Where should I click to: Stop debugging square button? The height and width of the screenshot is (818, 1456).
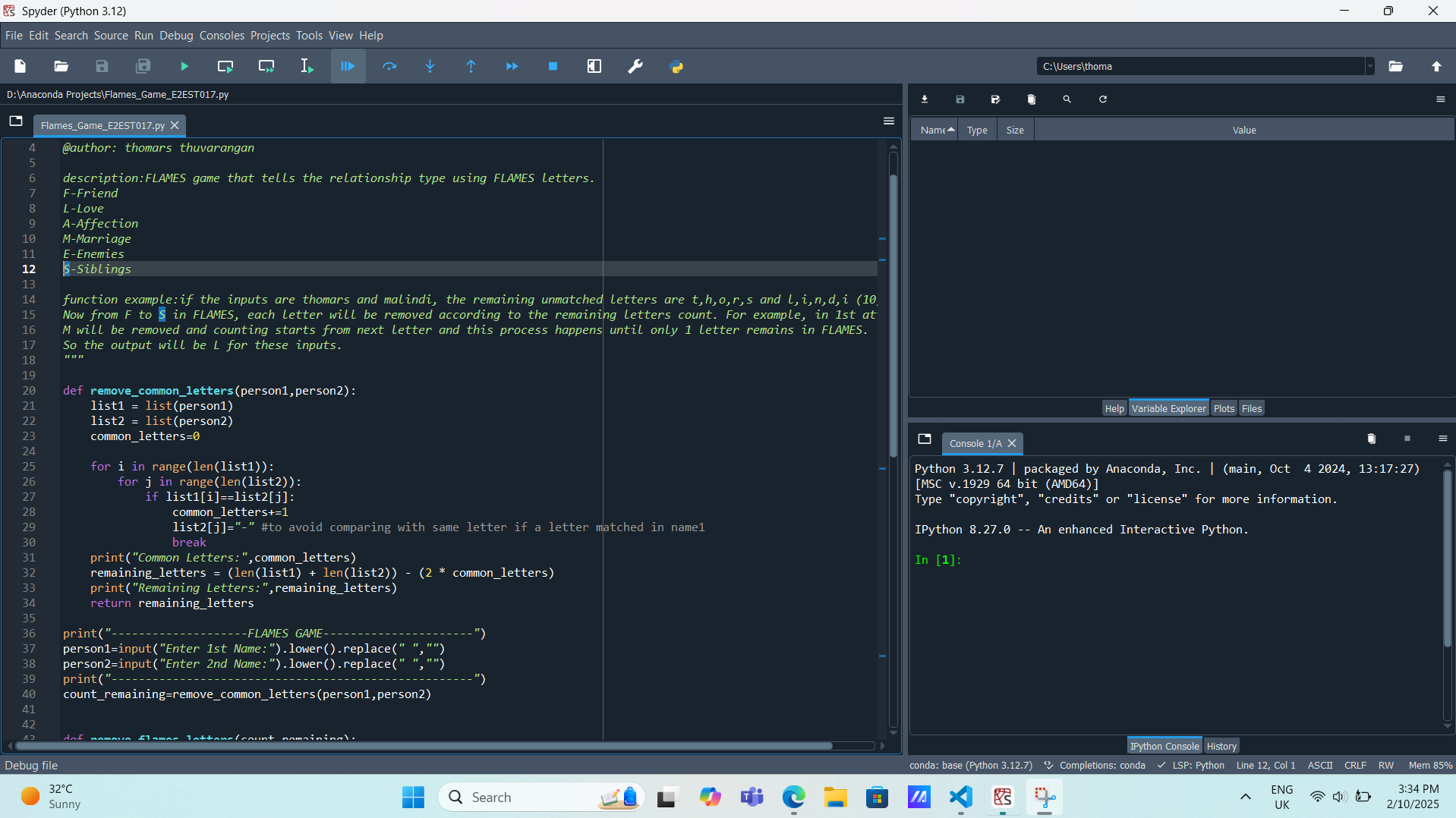[x=553, y=67]
